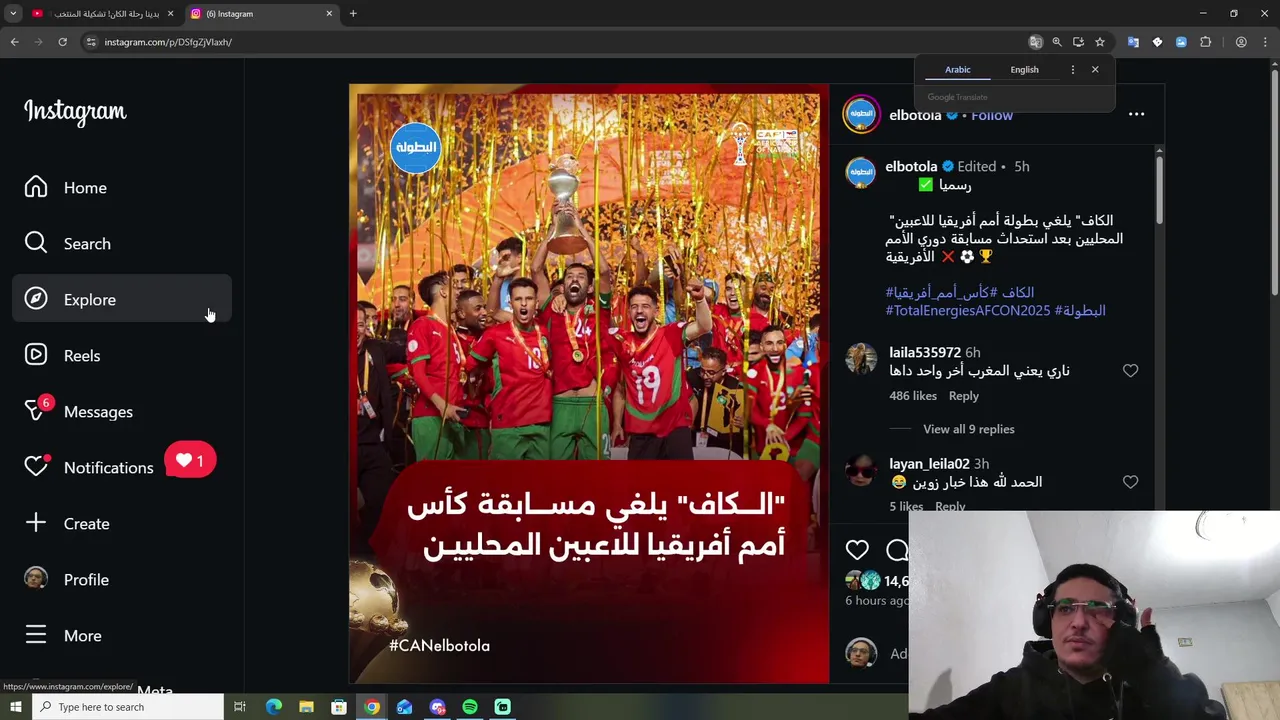Reload the page
This screenshot has height=720, width=1280.
pos(62,42)
